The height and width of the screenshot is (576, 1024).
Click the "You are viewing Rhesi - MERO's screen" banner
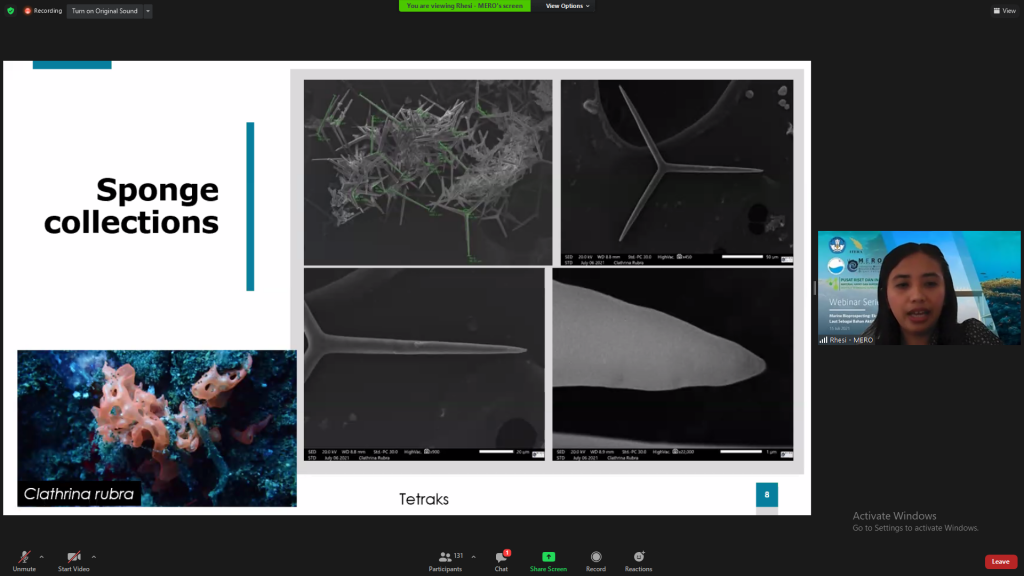[x=464, y=6]
